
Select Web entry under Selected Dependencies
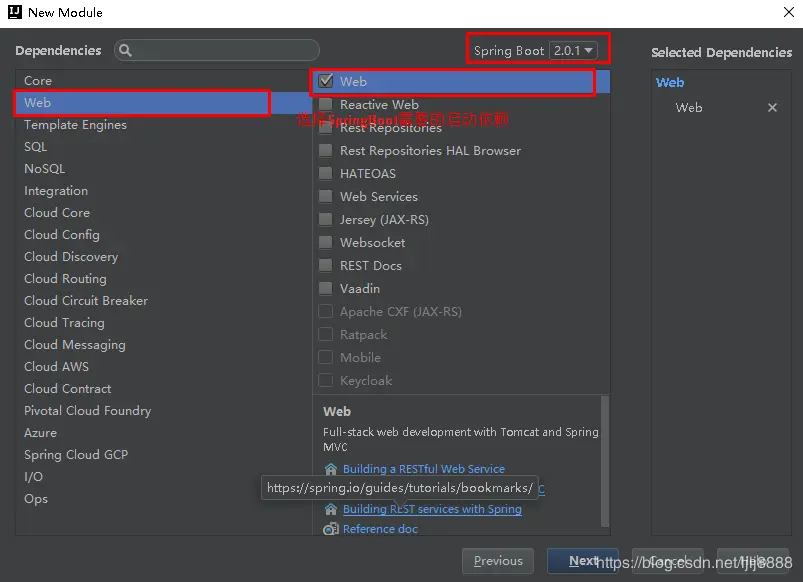pyautogui.click(x=689, y=108)
